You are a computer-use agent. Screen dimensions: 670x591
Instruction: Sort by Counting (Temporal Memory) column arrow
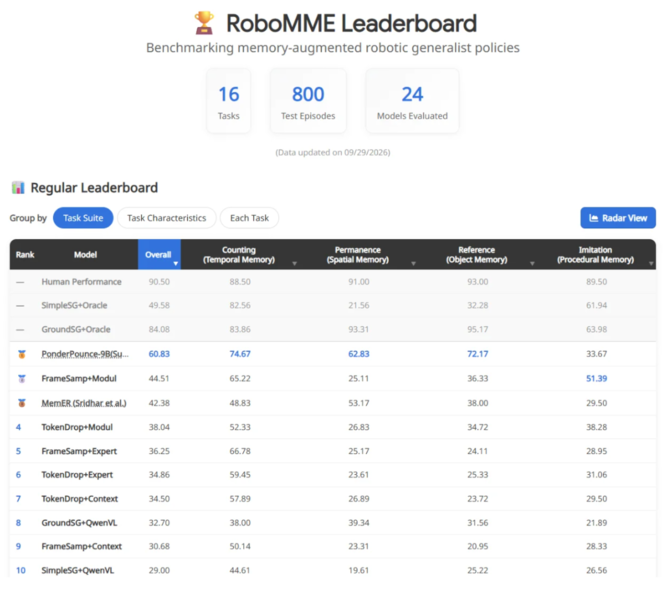(x=294, y=264)
